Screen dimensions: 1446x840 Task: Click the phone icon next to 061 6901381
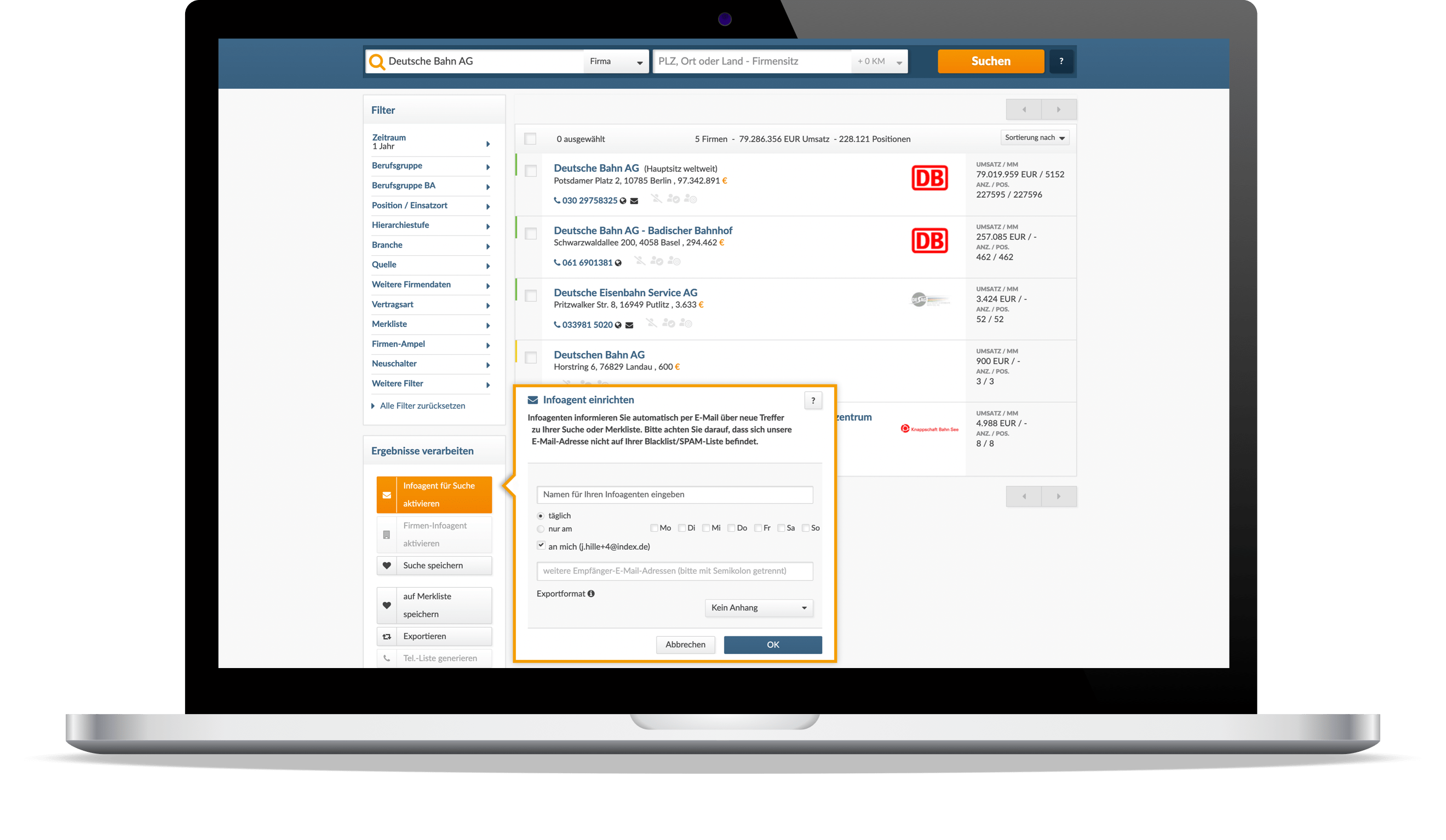coord(556,263)
